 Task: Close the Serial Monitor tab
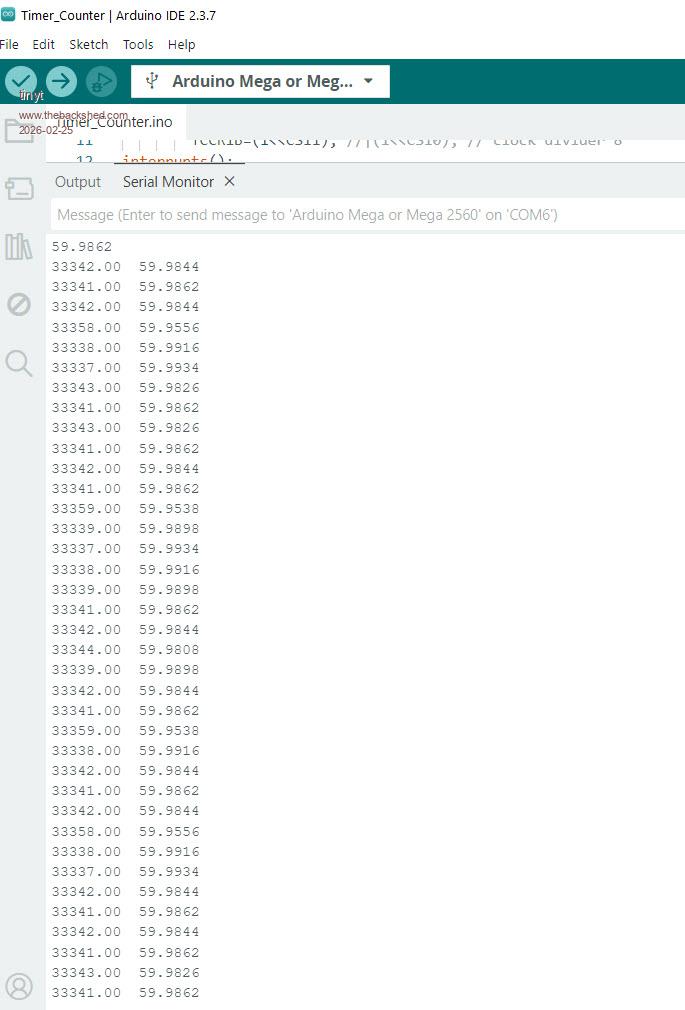[x=230, y=182]
